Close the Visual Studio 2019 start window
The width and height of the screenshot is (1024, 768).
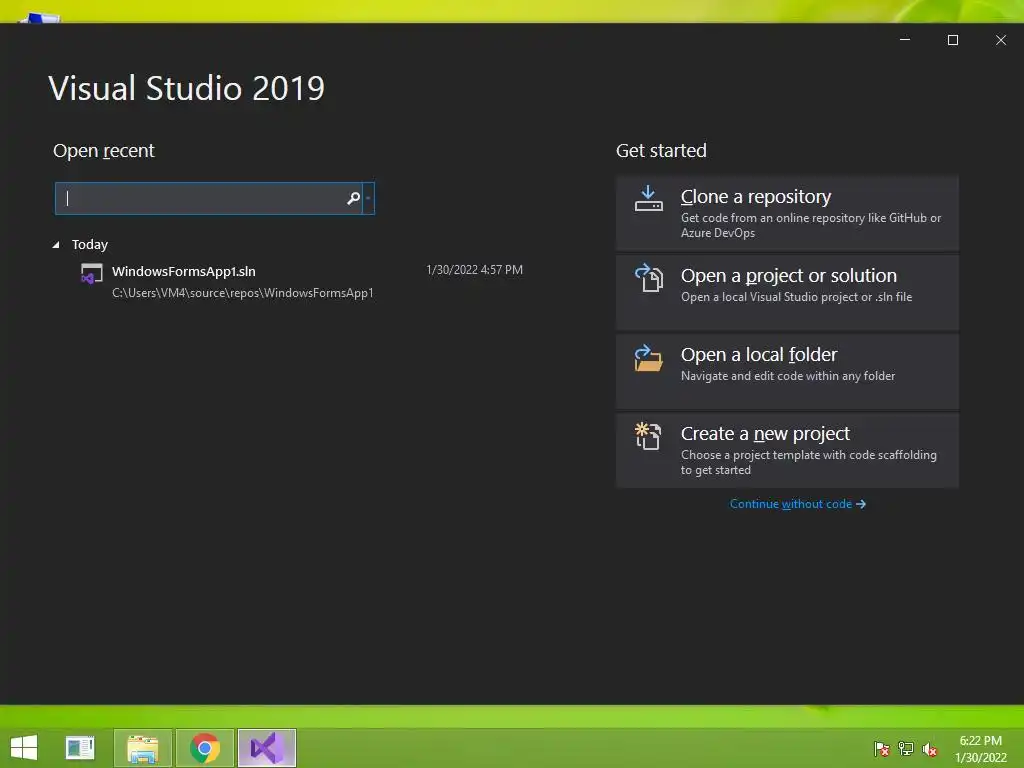point(1000,40)
